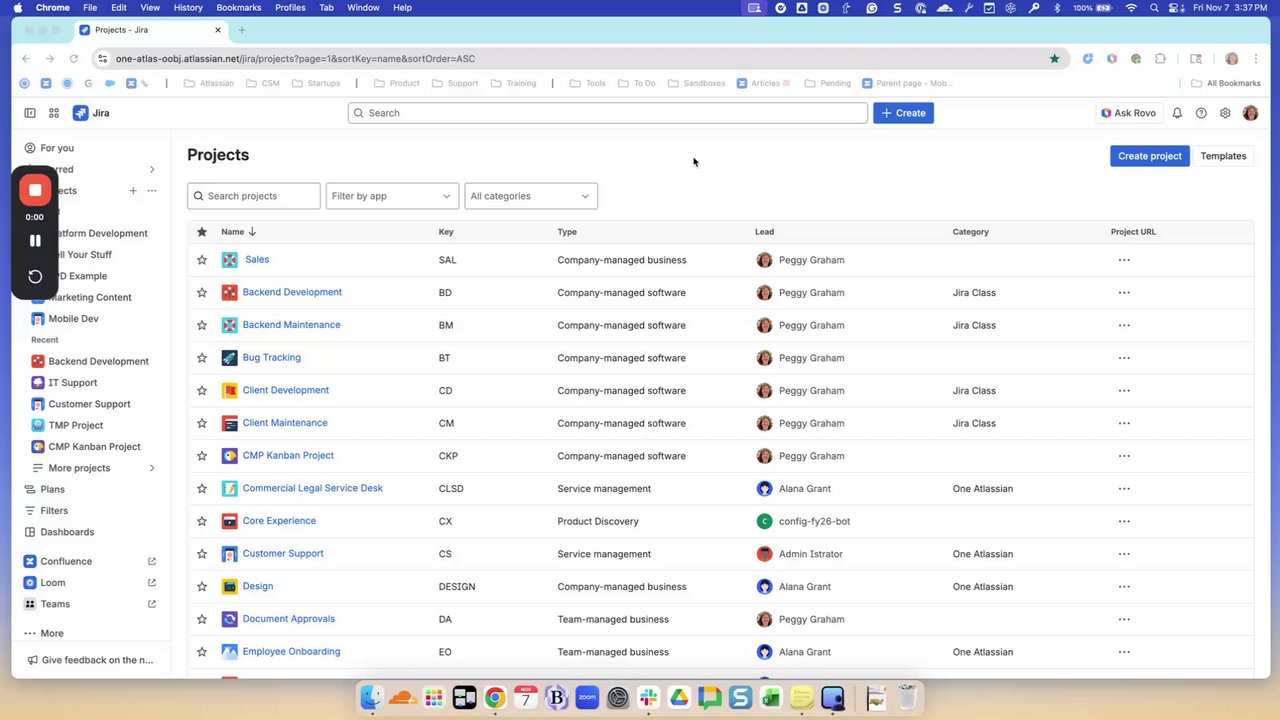This screenshot has width=1280, height=720.
Task: Open Jira settings gear
Action: (x=1225, y=113)
